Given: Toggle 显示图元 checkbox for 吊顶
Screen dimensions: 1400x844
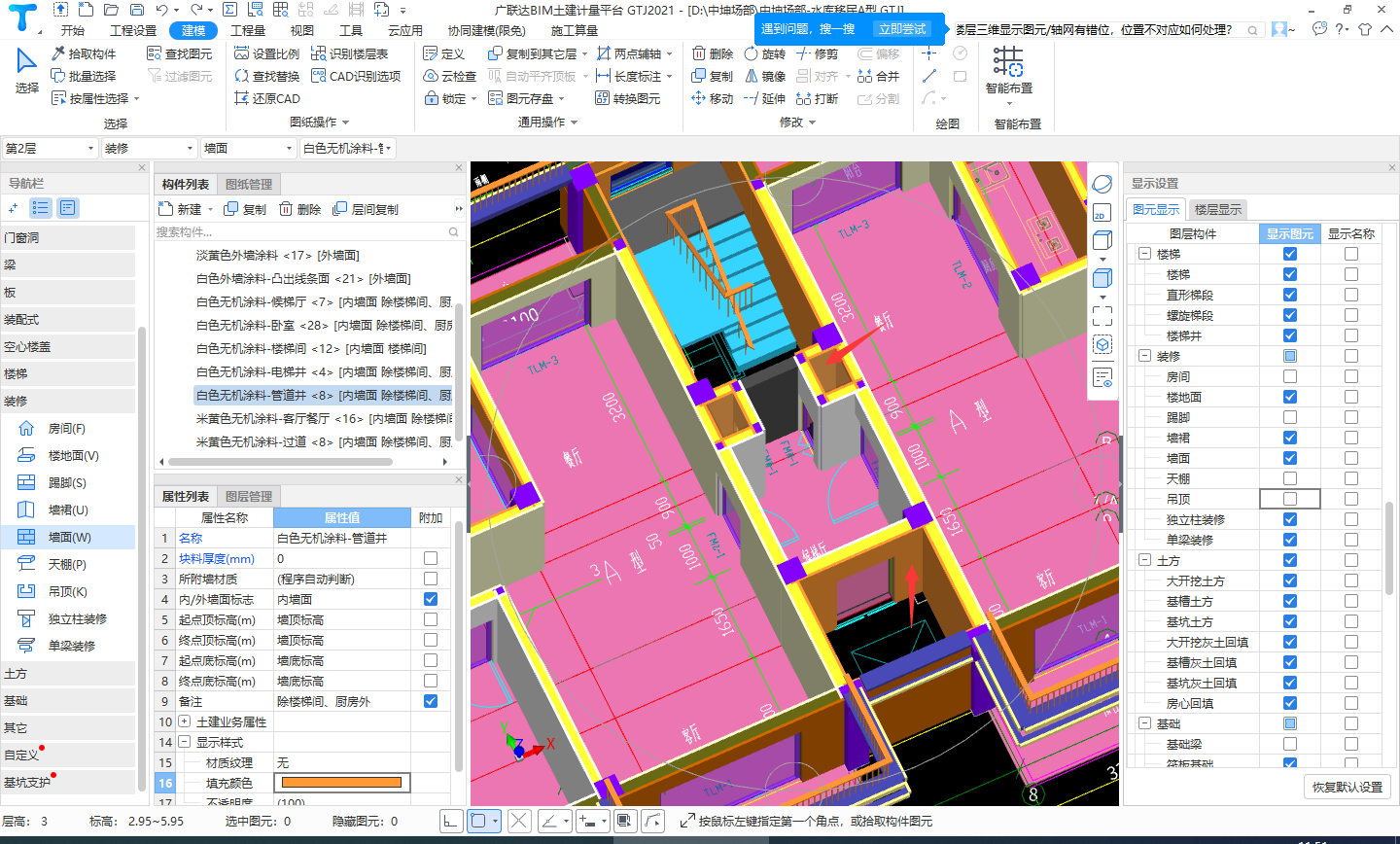Looking at the screenshot, I should click(x=1290, y=499).
